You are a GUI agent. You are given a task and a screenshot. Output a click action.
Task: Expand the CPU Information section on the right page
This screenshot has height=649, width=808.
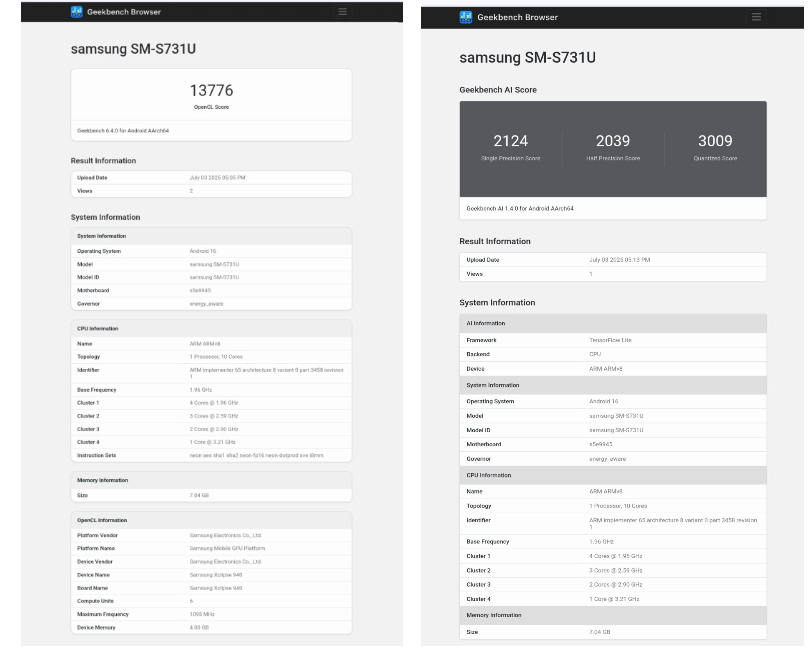[619, 475]
